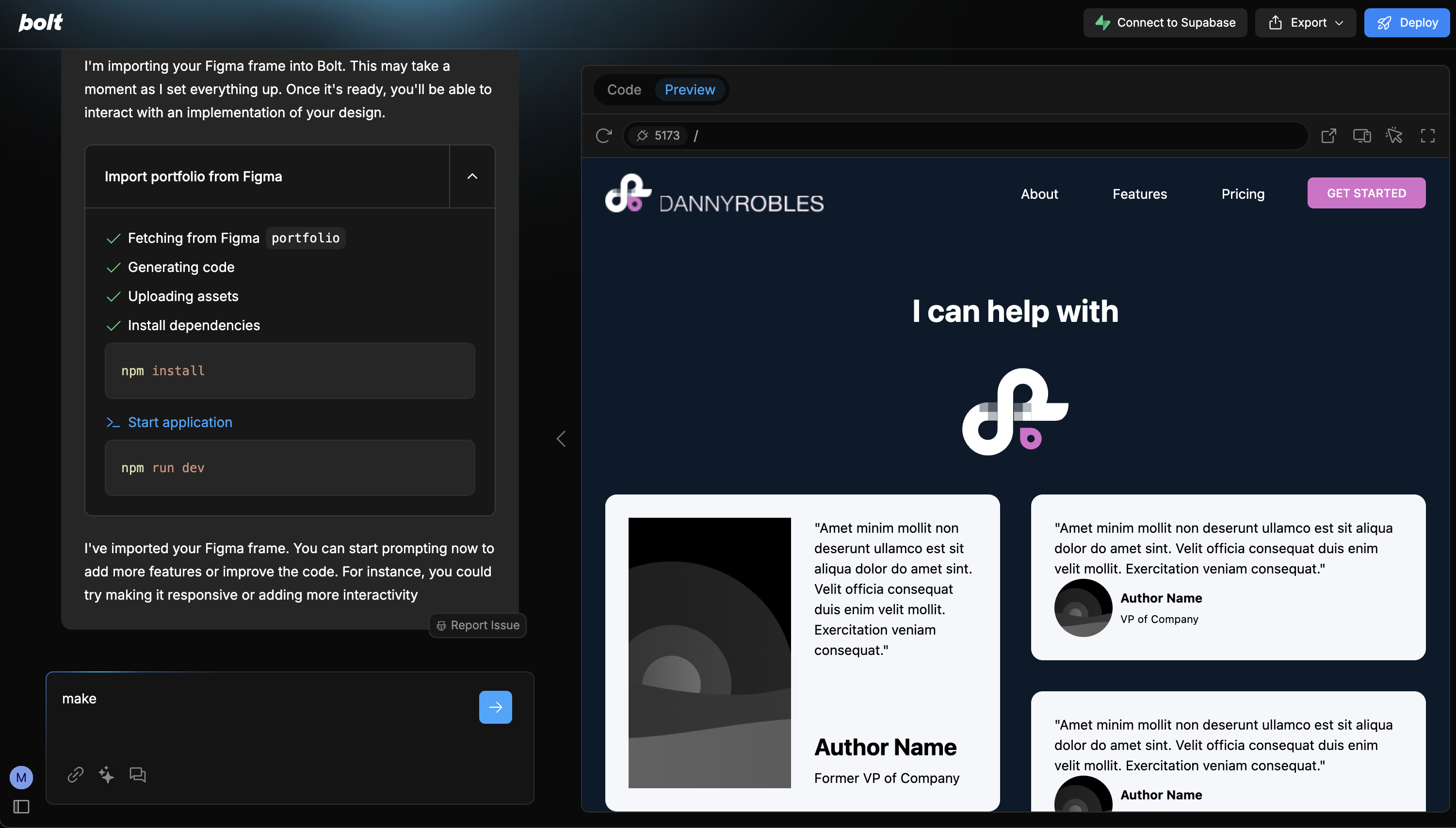Select the Preview tab
The width and height of the screenshot is (1456, 828).
(690, 89)
